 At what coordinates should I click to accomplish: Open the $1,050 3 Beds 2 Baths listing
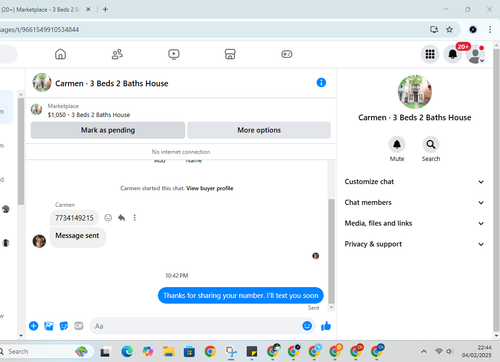click(89, 115)
